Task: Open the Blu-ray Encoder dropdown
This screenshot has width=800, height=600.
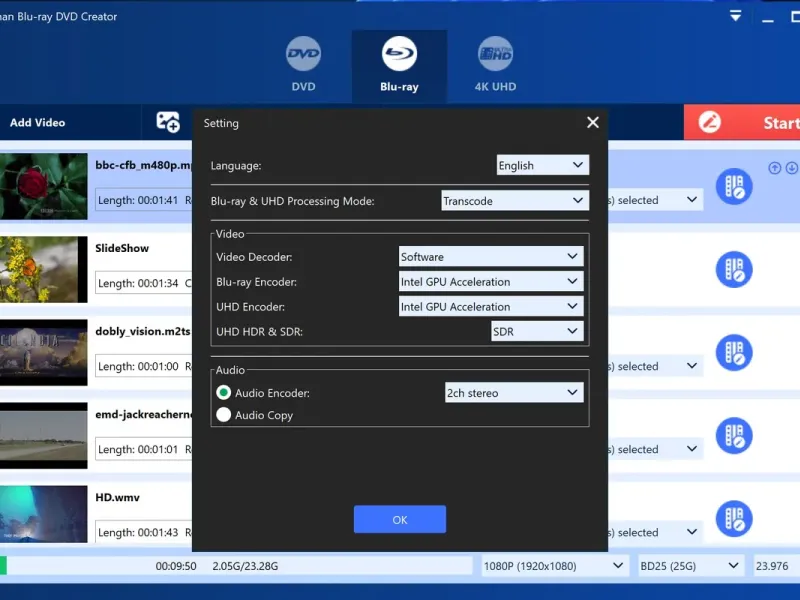Action: 491,281
